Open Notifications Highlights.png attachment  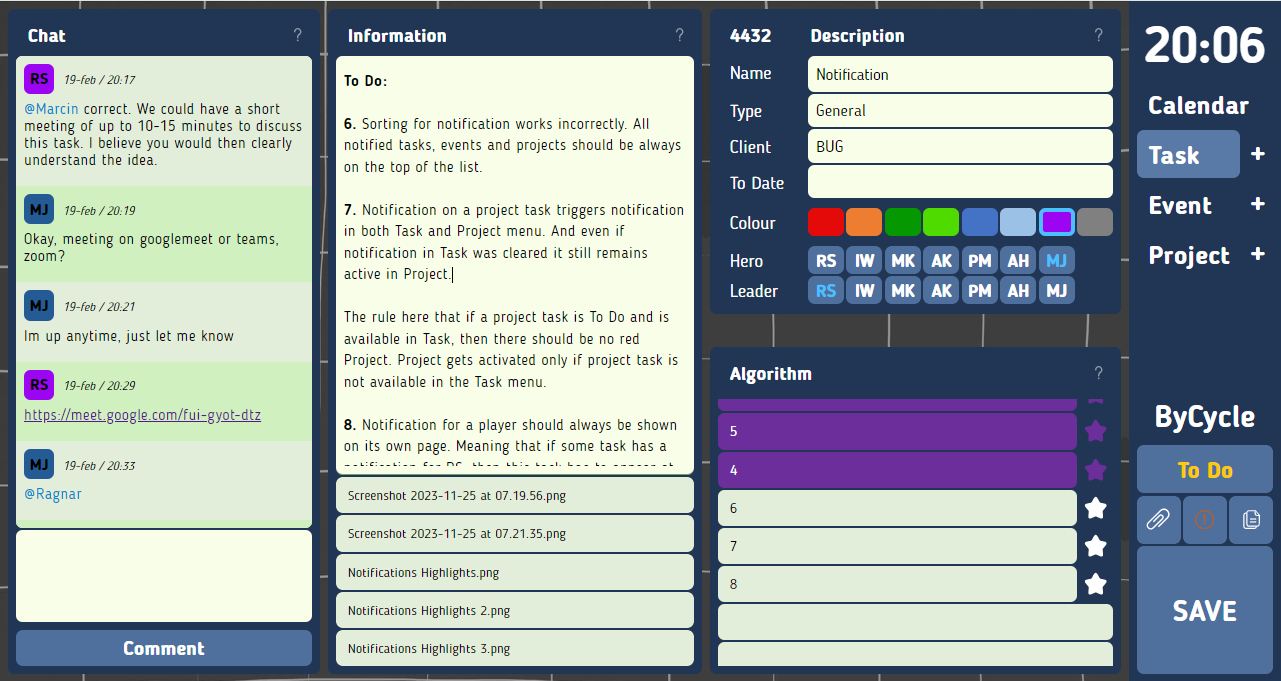click(515, 572)
